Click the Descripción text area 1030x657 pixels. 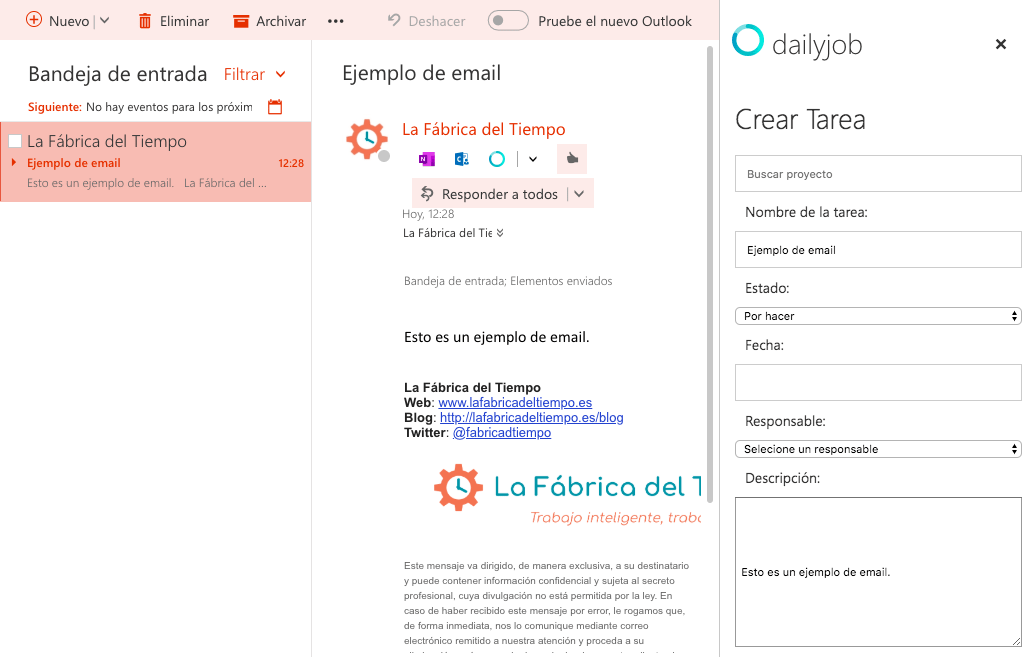click(x=878, y=572)
